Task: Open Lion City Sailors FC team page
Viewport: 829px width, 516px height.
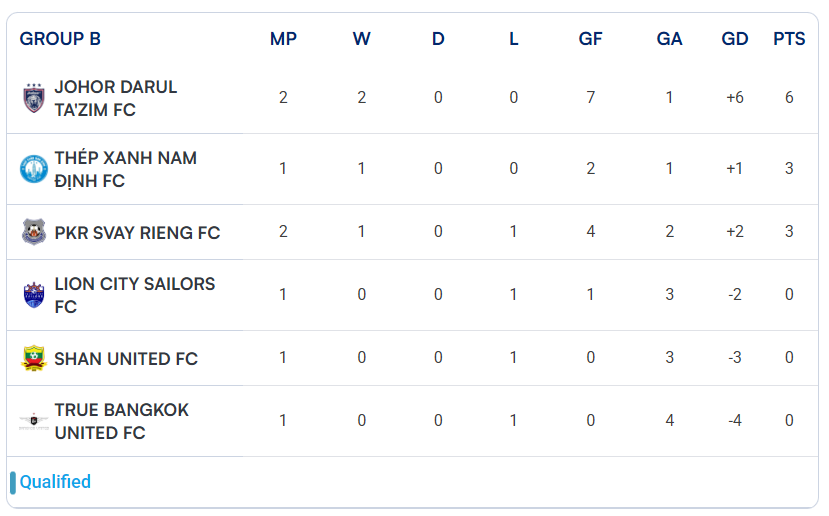Action: [x=134, y=295]
